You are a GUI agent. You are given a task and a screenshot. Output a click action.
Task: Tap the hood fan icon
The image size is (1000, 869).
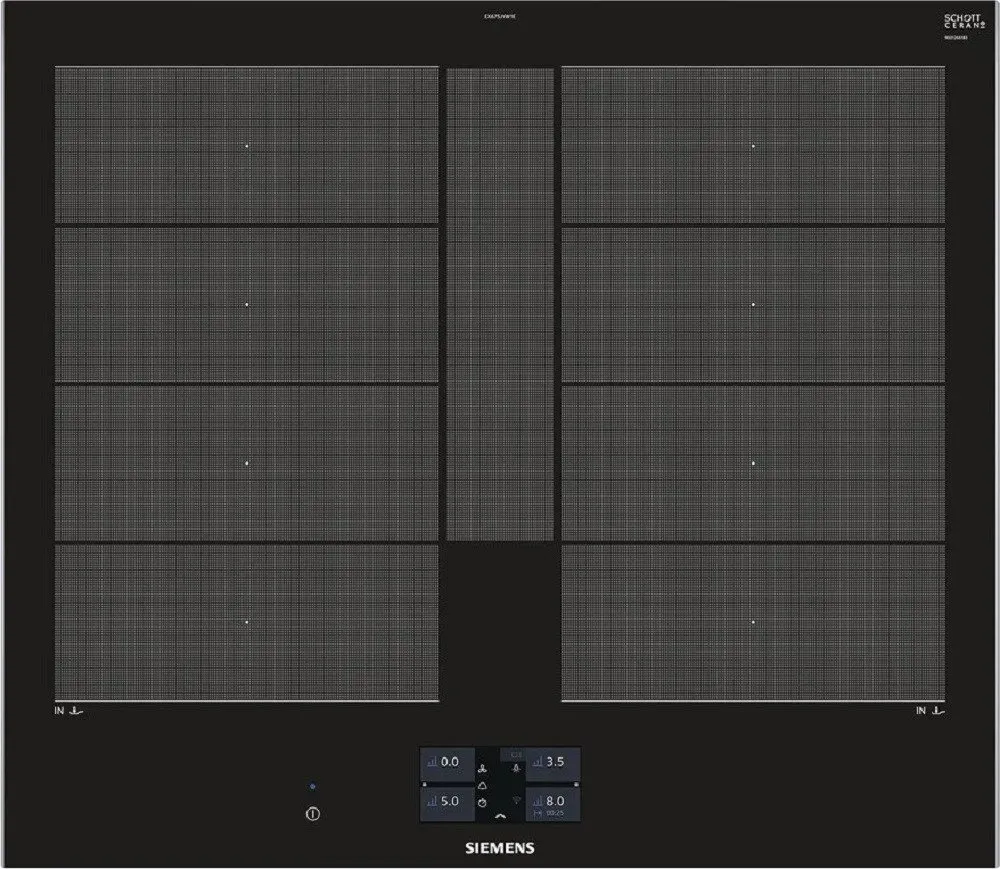(x=483, y=769)
